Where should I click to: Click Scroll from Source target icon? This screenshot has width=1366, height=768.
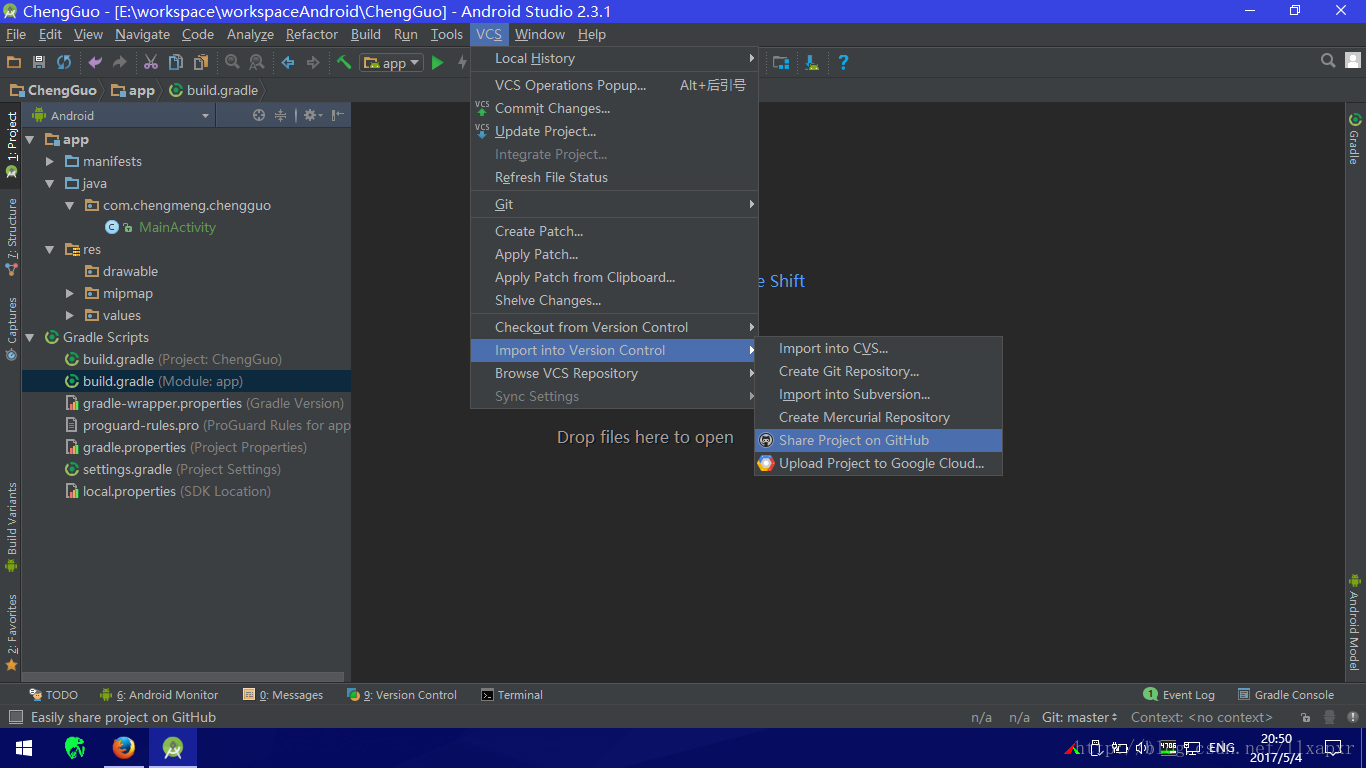pos(259,115)
